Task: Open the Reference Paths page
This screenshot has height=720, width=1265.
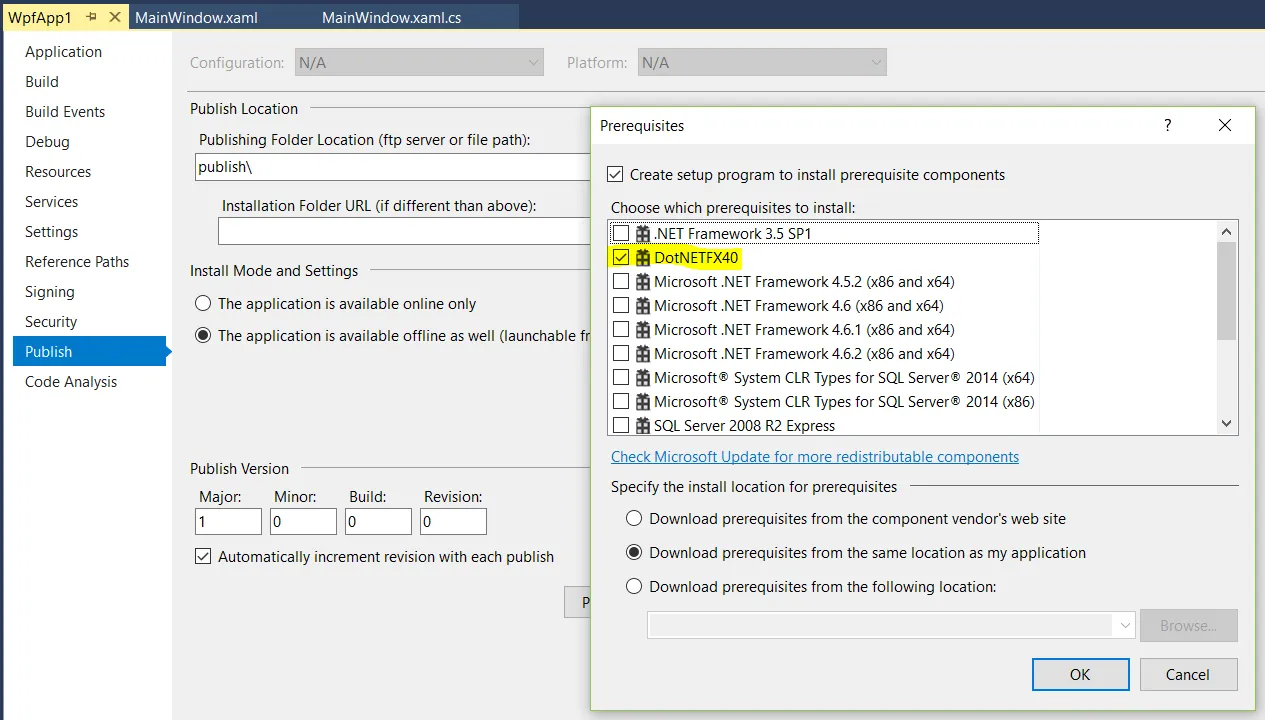Action: click(x=77, y=262)
